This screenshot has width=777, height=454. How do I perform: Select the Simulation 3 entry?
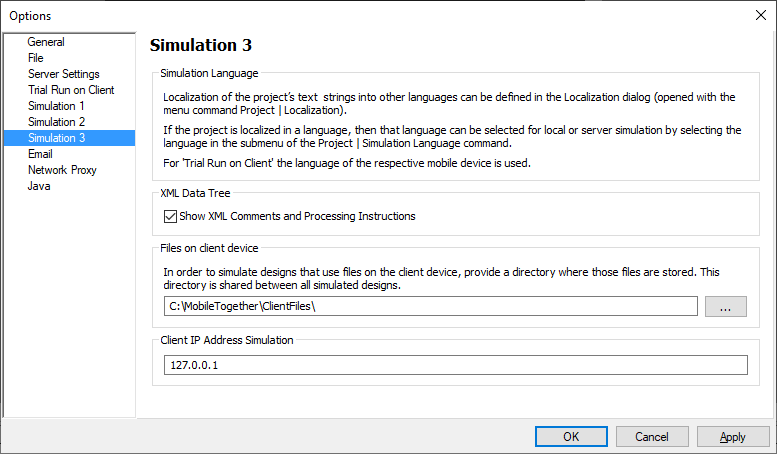coord(56,138)
